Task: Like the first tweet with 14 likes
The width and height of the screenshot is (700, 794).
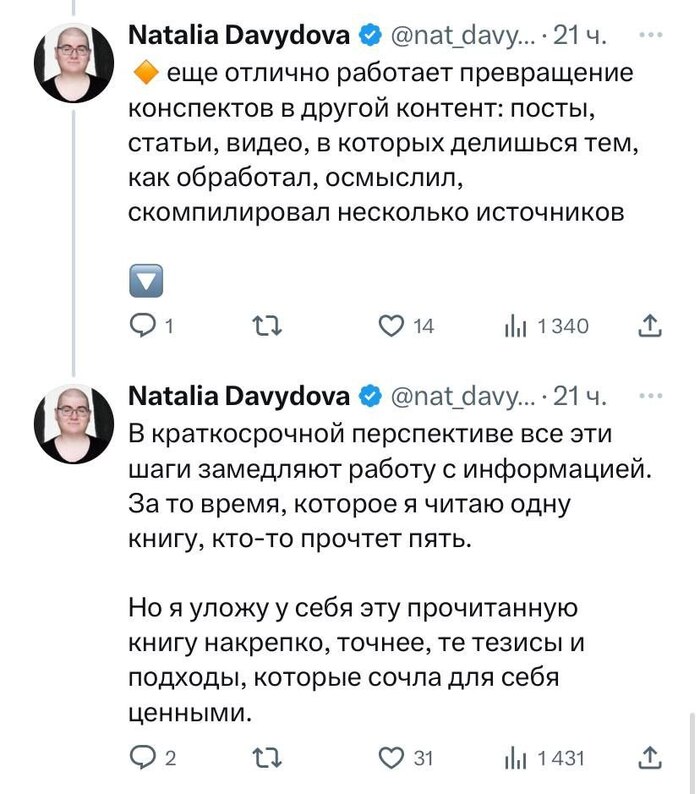Action: point(390,325)
